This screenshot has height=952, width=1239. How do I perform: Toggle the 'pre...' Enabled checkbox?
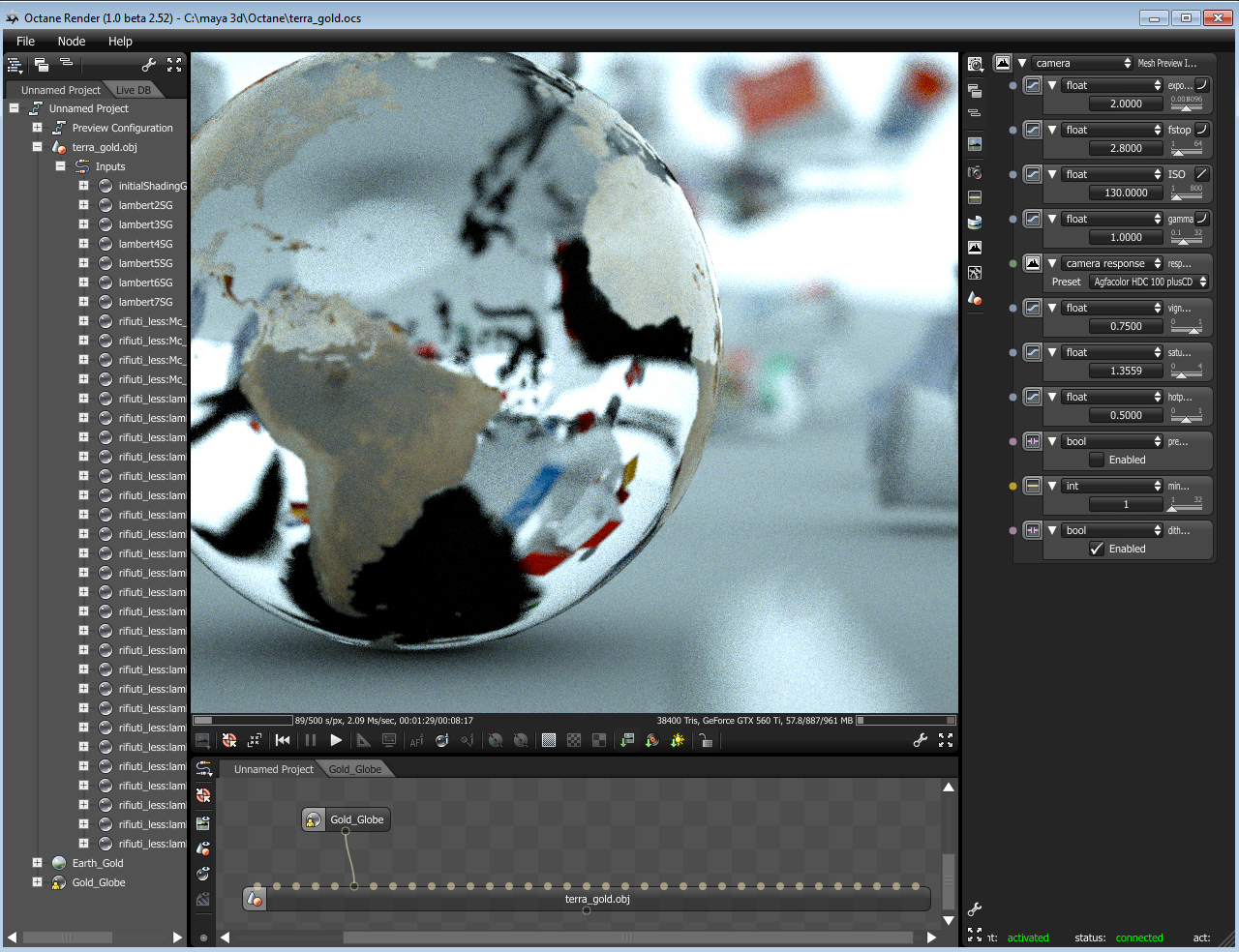coord(1097,460)
